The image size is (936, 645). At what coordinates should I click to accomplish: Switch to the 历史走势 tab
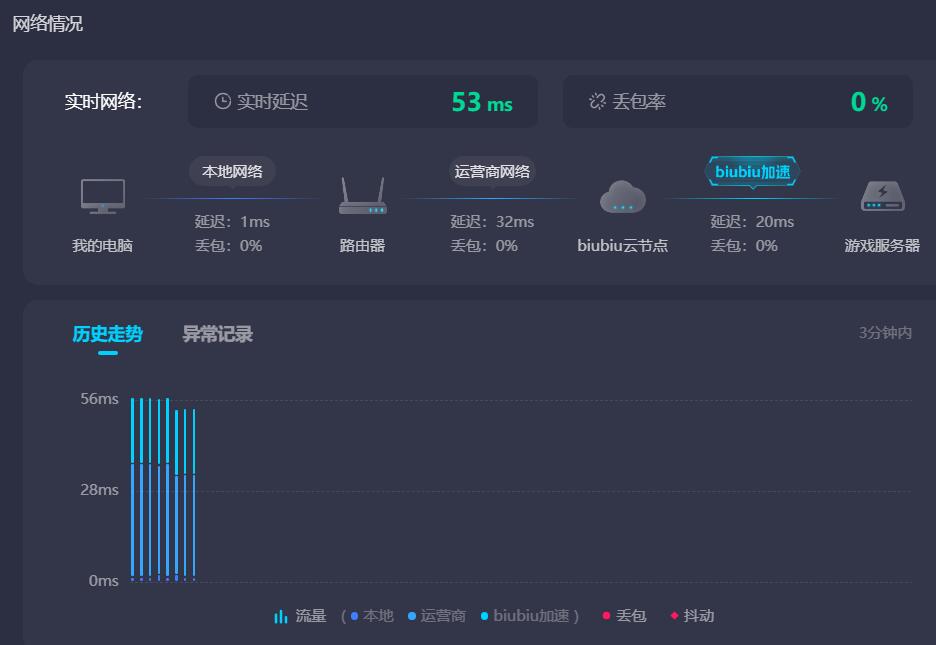click(x=107, y=334)
